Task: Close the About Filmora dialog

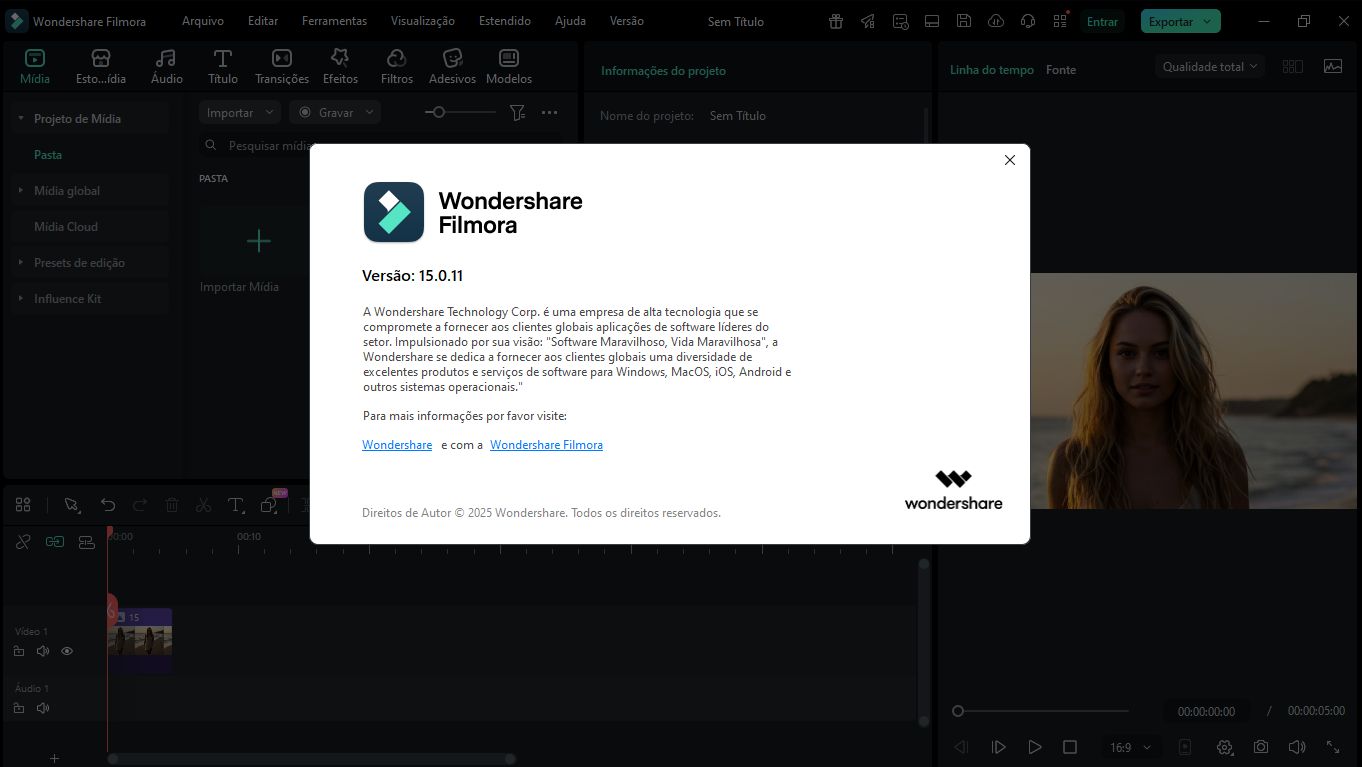Action: [x=1009, y=160]
